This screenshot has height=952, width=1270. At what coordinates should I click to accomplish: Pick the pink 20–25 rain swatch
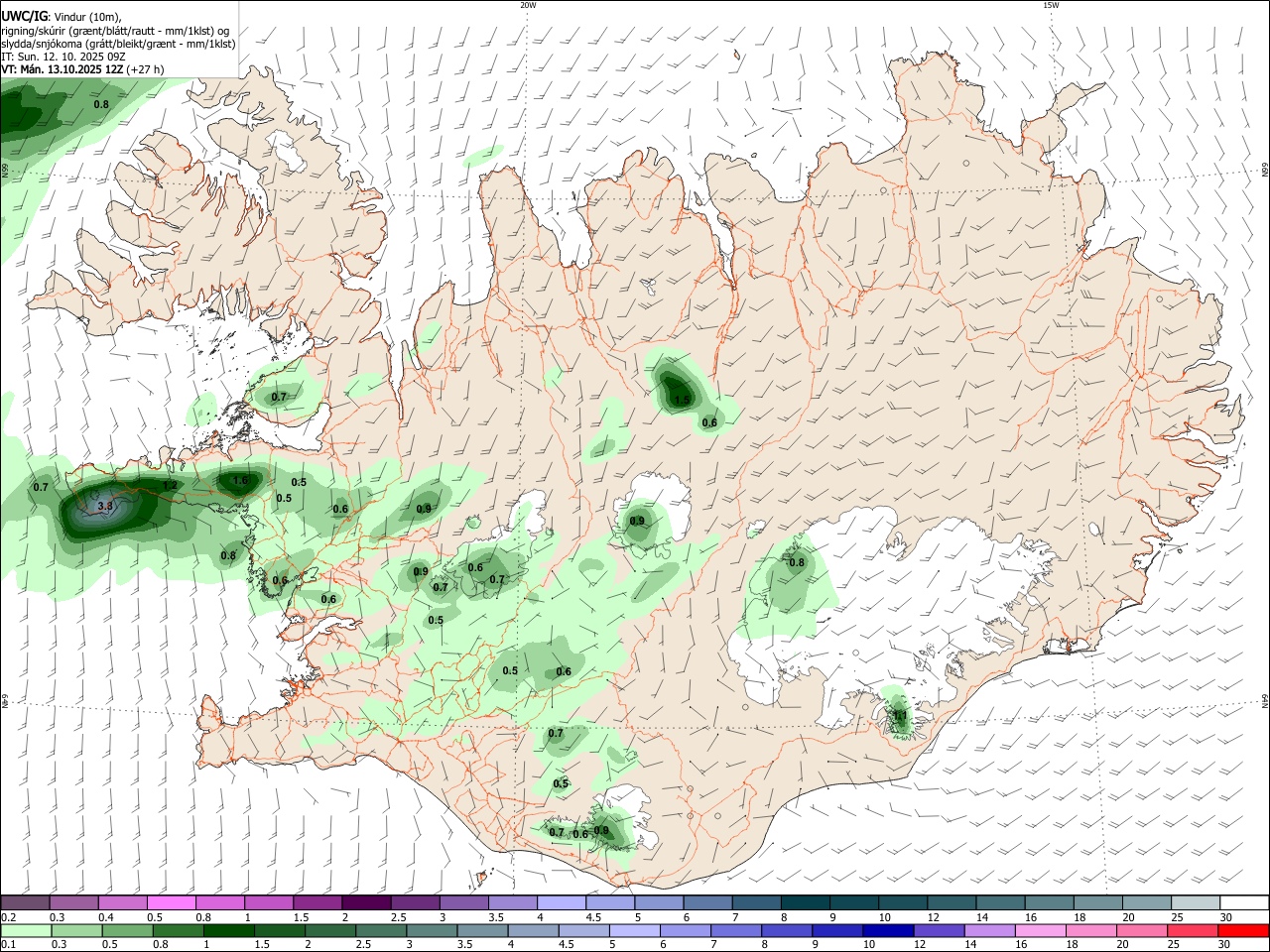coord(1140,930)
